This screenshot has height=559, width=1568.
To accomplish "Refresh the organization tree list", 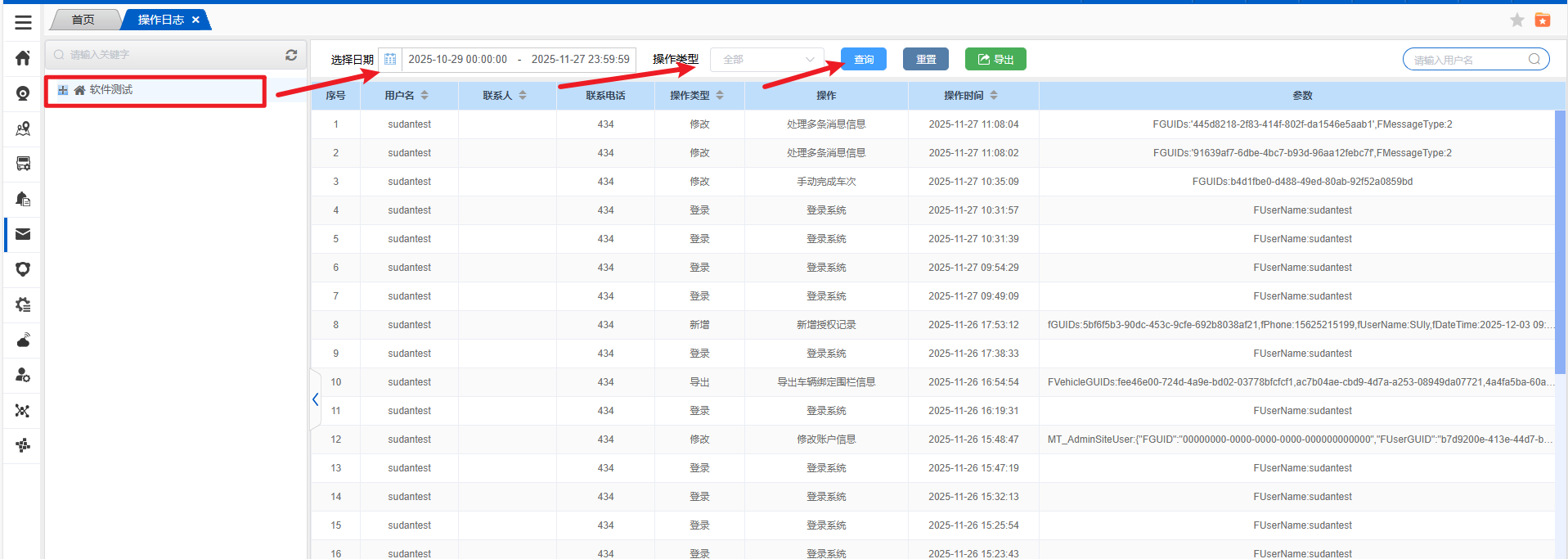I will pos(291,55).
